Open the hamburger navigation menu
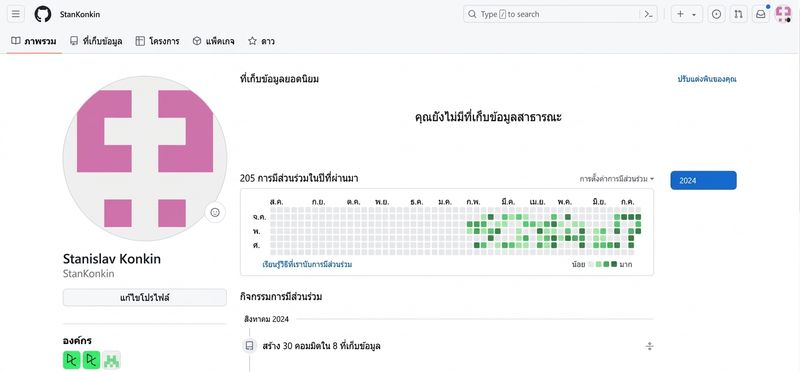 click(x=16, y=14)
